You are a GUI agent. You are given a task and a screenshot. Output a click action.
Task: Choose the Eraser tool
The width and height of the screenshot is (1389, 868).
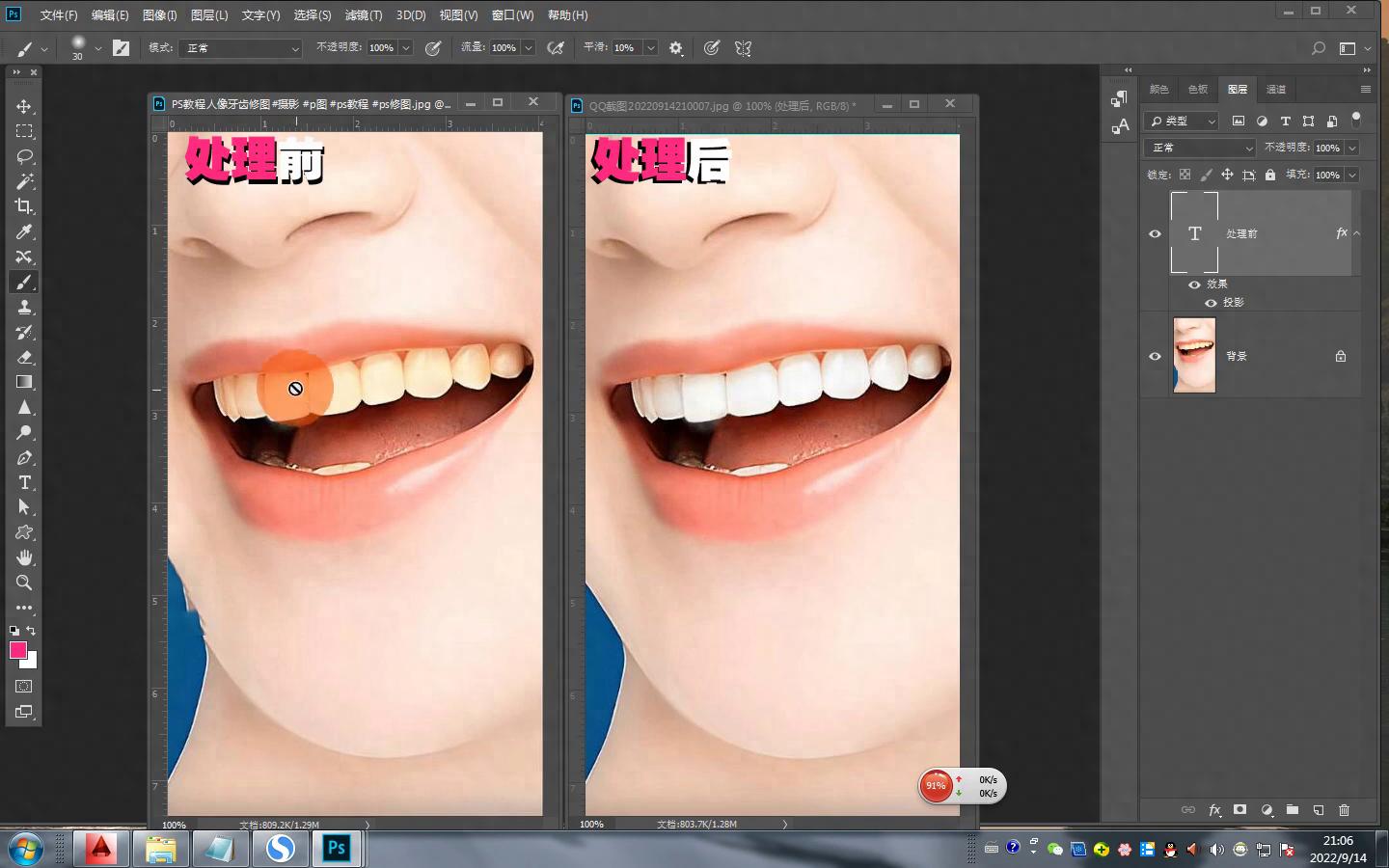[24, 357]
